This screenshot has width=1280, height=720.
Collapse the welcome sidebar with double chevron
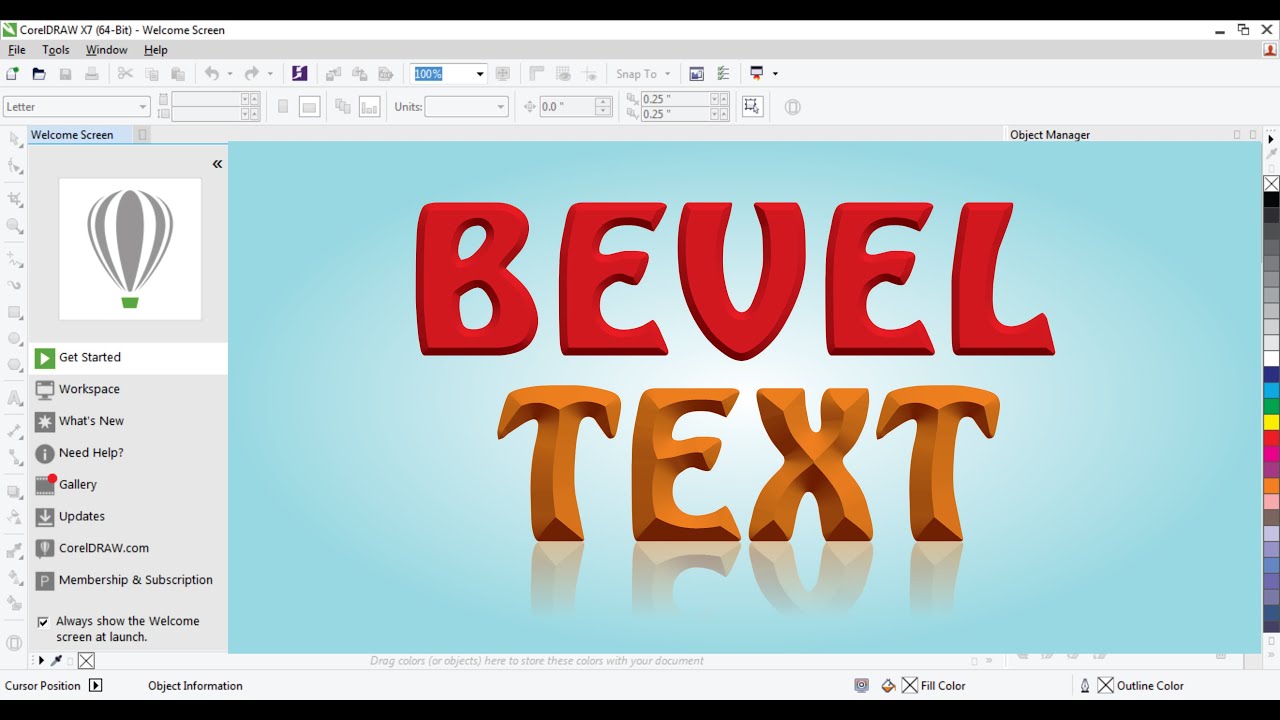217,164
